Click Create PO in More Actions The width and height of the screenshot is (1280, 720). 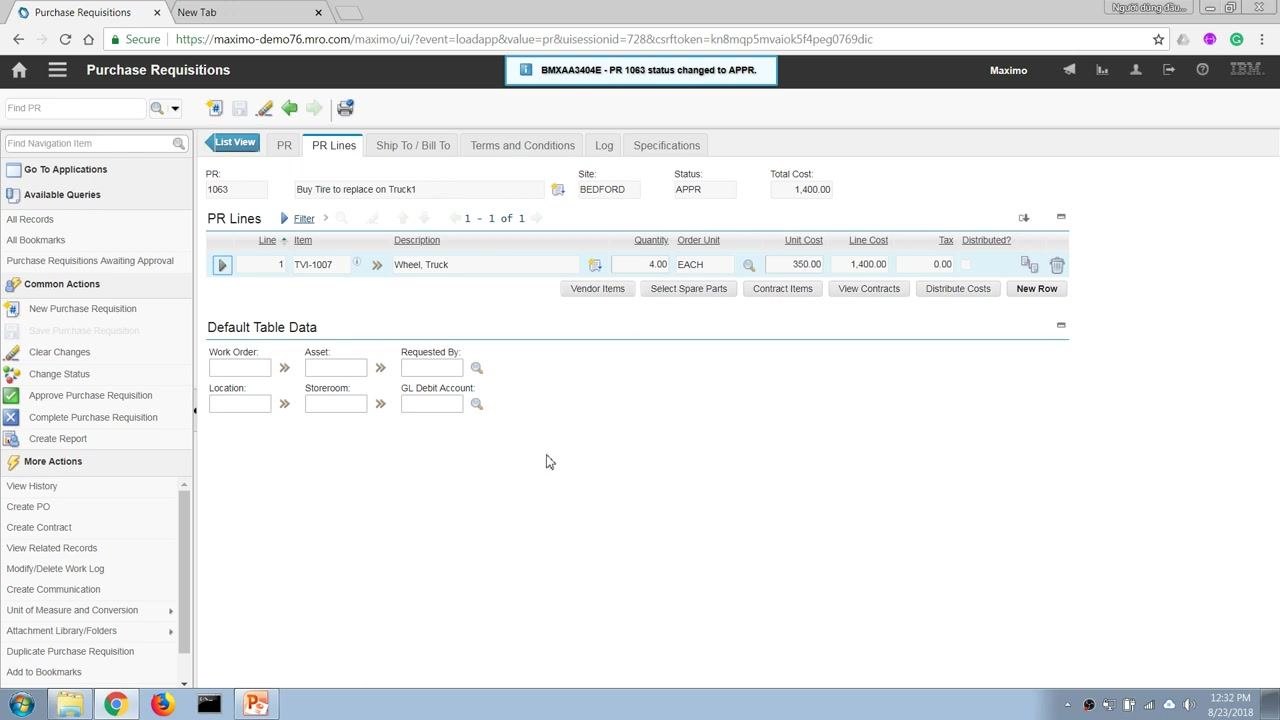pyautogui.click(x=28, y=507)
